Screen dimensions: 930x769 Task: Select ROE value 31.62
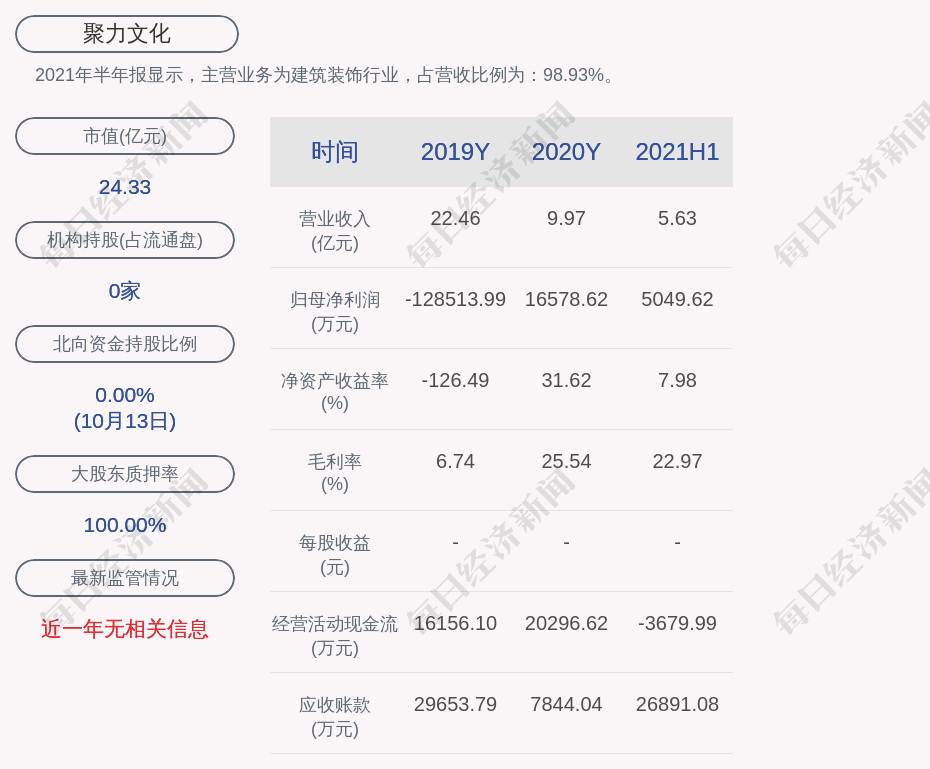[566, 380]
